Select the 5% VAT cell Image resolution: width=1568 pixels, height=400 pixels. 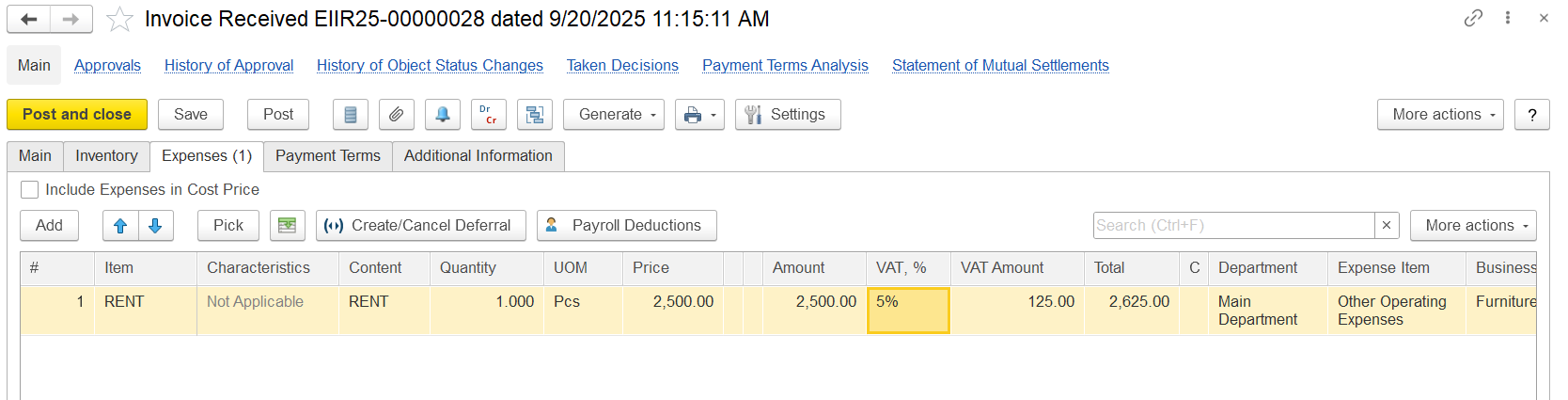pyautogui.click(x=907, y=311)
